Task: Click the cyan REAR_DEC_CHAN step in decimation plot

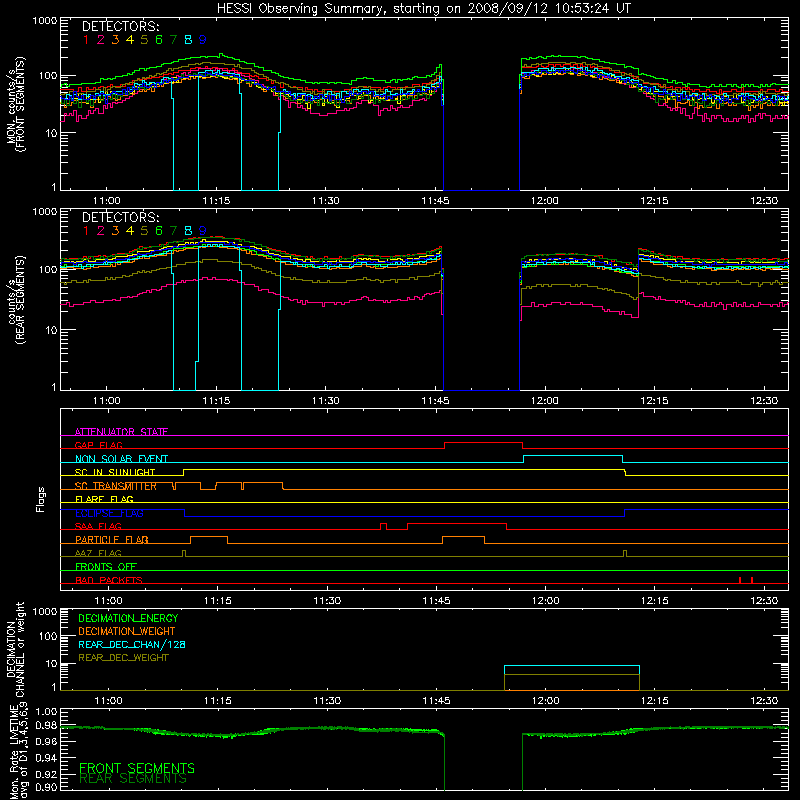Action: coord(571,666)
